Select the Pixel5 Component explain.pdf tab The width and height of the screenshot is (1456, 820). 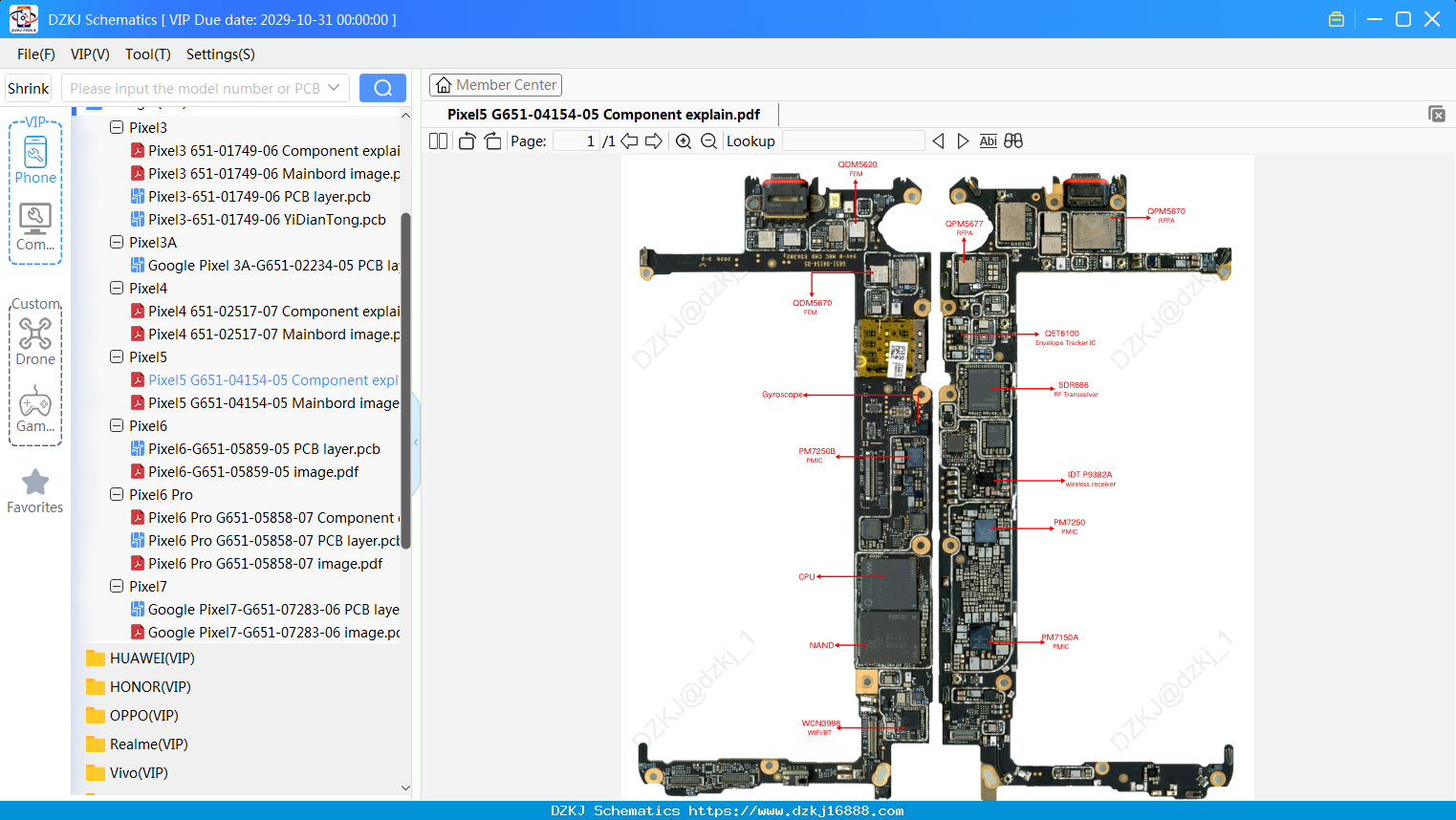(603, 115)
